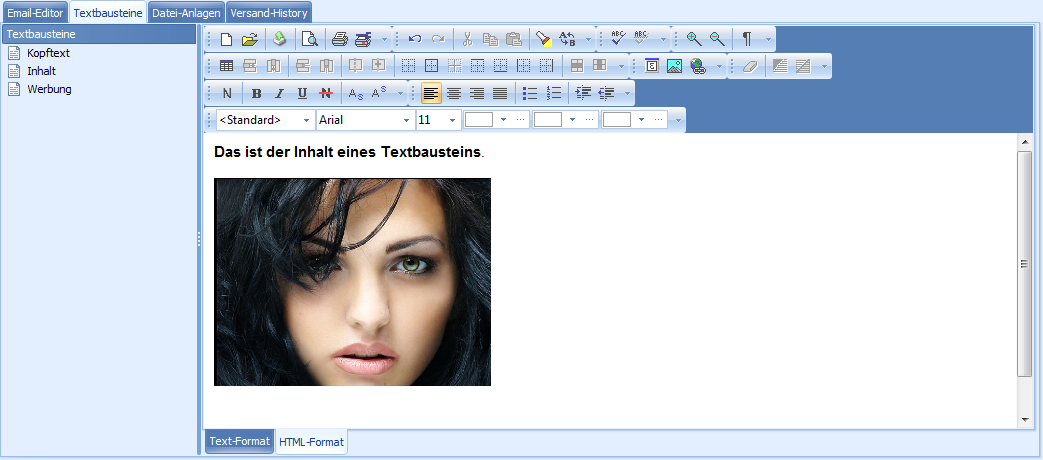Open print preview with the magnifier-page icon

(309, 39)
